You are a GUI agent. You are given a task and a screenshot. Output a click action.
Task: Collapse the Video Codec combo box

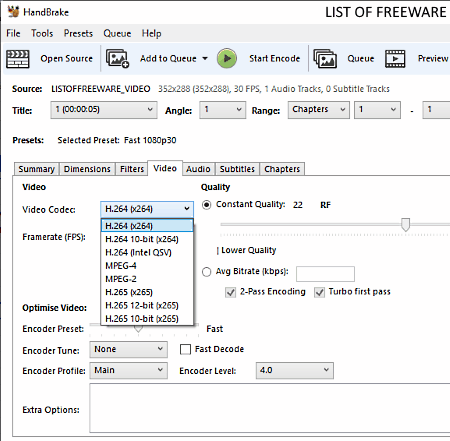pos(147,209)
